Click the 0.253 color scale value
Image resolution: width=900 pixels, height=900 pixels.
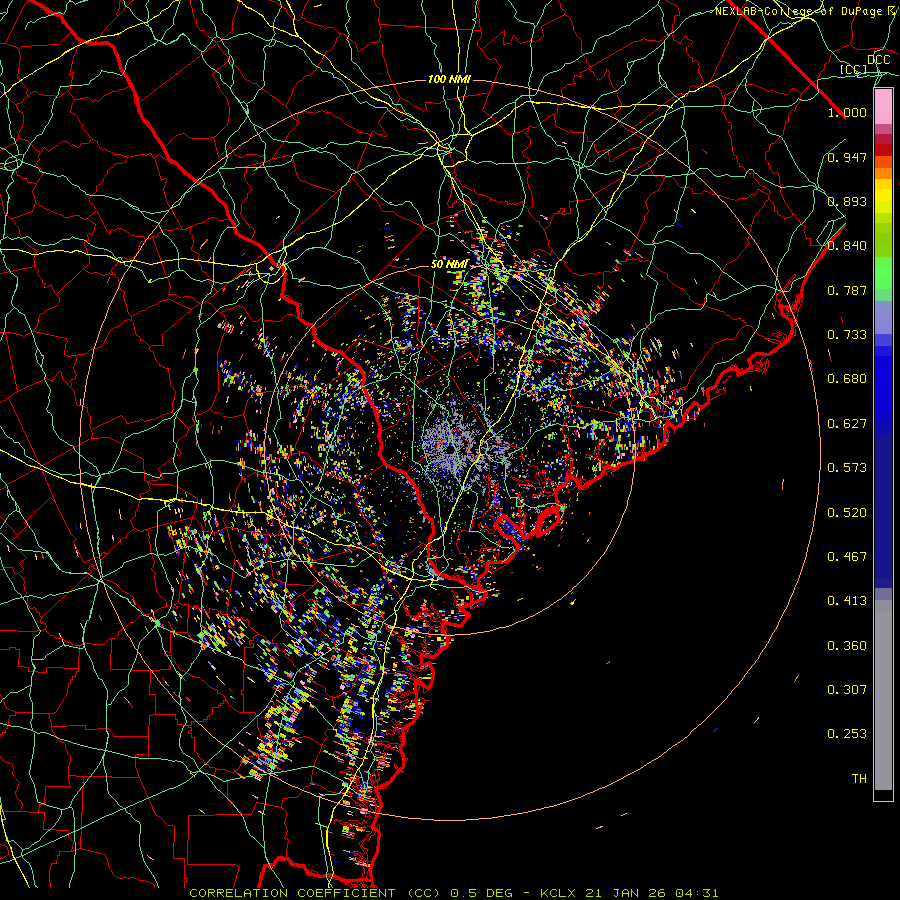click(x=847, y=734)
